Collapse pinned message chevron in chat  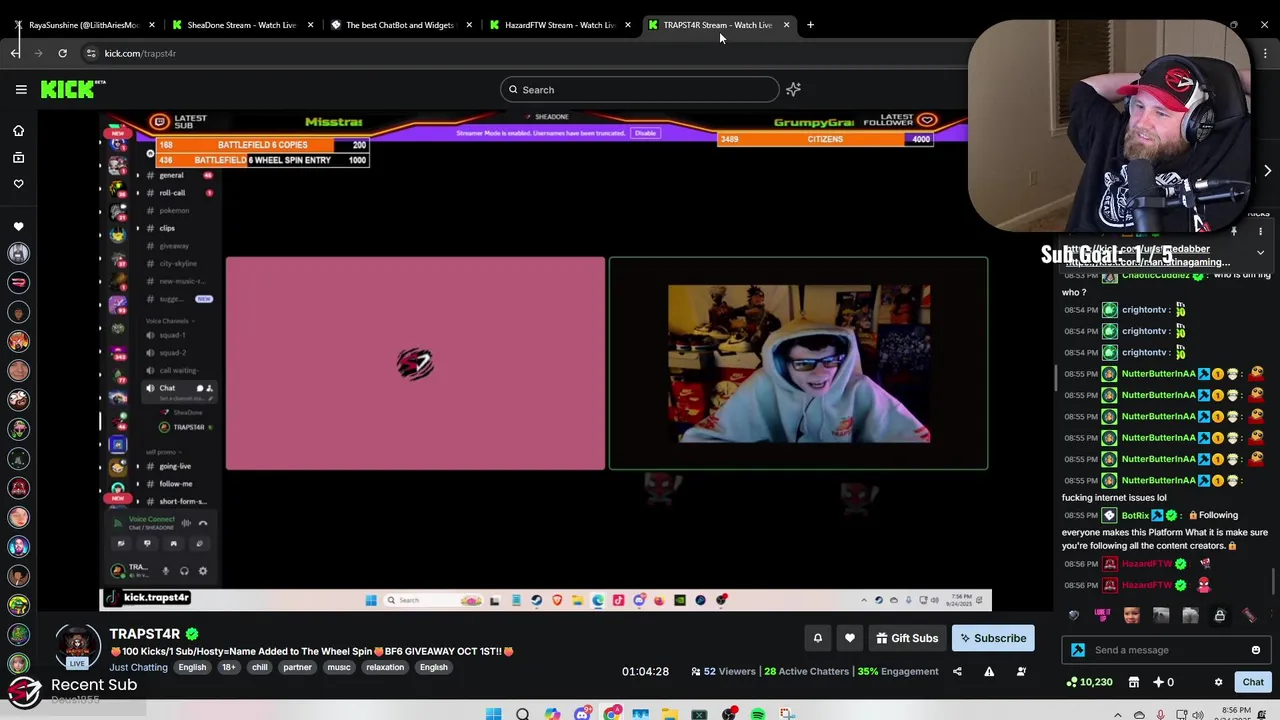pos(1261,253)
